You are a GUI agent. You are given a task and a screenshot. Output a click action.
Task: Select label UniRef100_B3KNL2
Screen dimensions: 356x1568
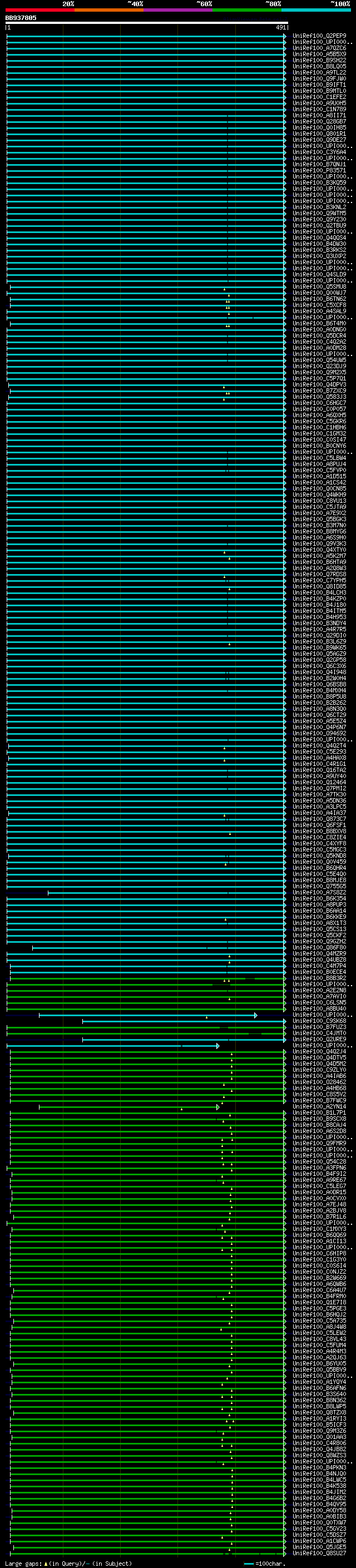[319, 207]
